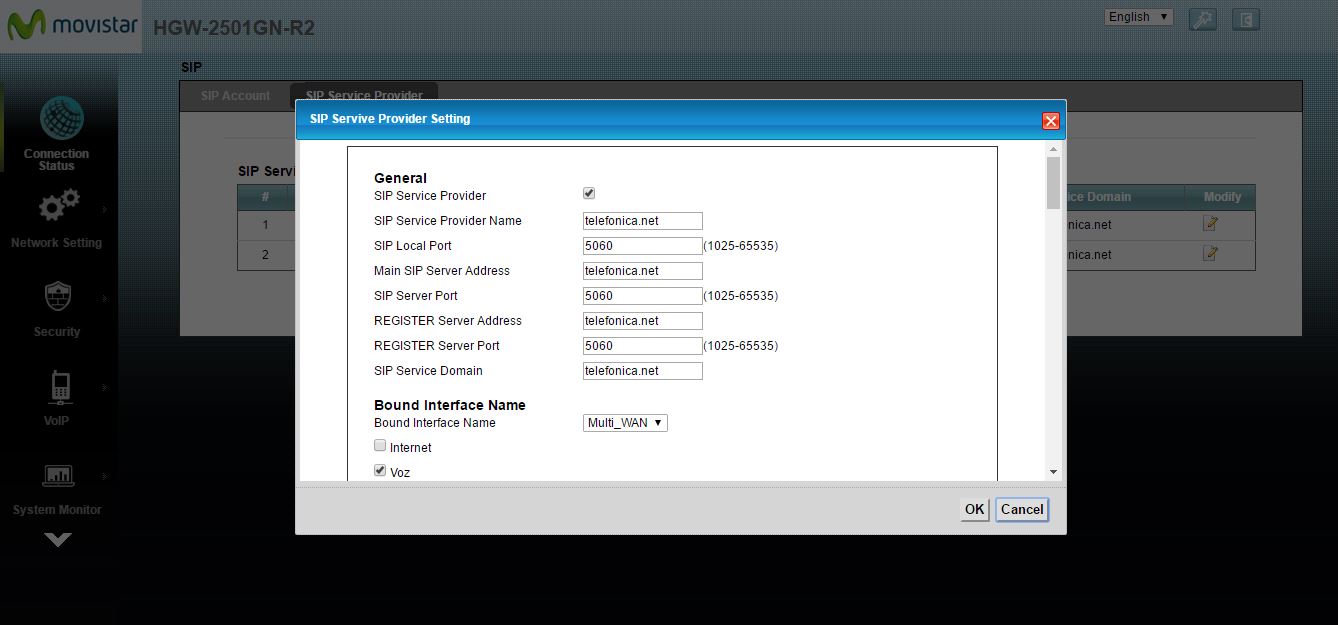This screenshot has width=1338, height=625.
Task: Click the wrench quick-settings icon in header
Action: point(1202,19)
